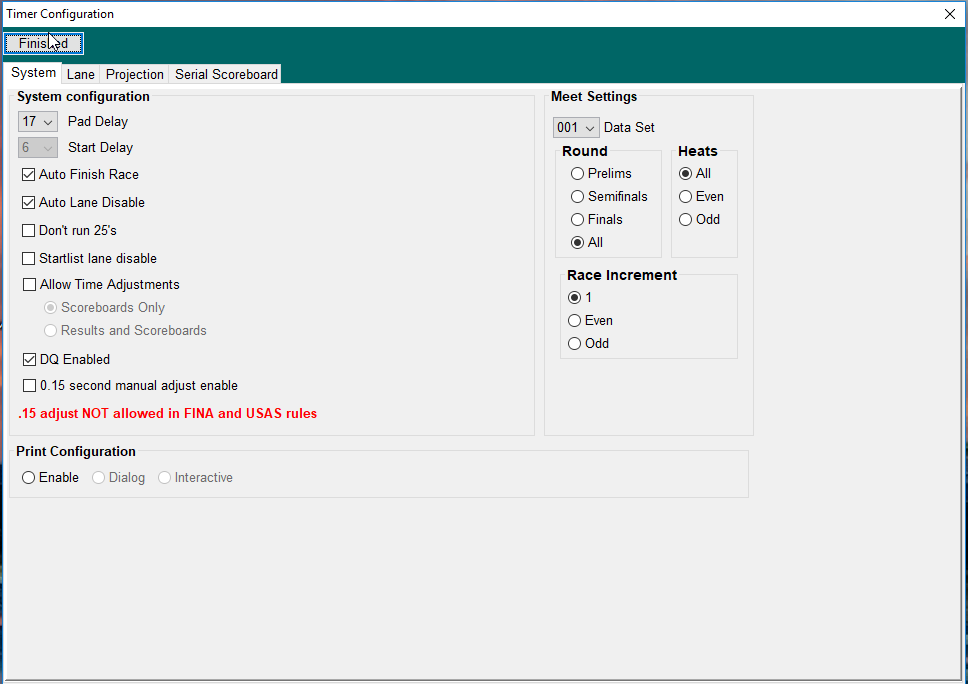Image resolution: width=968 pixels, height=684 pixels.
Task: Enable 0.15 second manual adjust
Action: pos(29,386)
